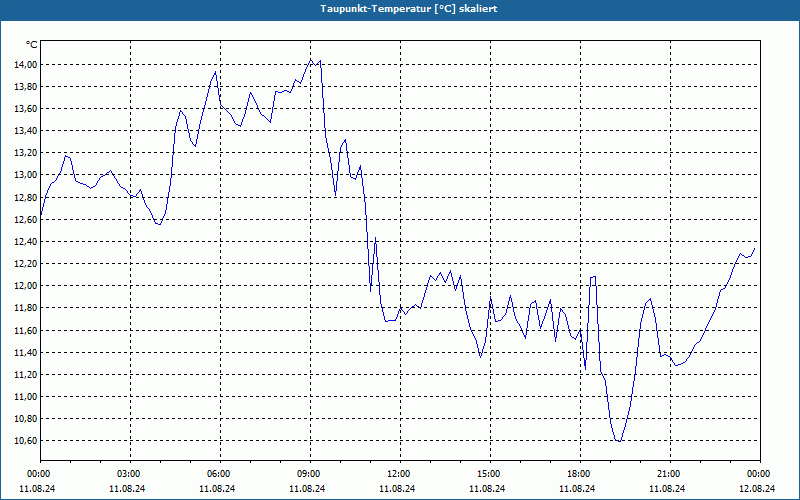This screenshot has height=500, width=800.
Task: Click the 11.08.24 date under 21:00
Action: pos(667,488)
